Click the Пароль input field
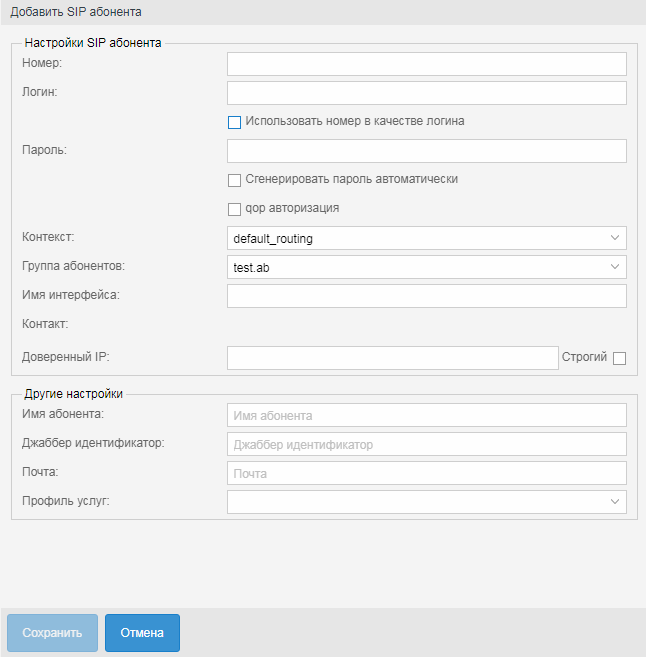Viewport: 646px width, 657px height. (x=426, y=151)
